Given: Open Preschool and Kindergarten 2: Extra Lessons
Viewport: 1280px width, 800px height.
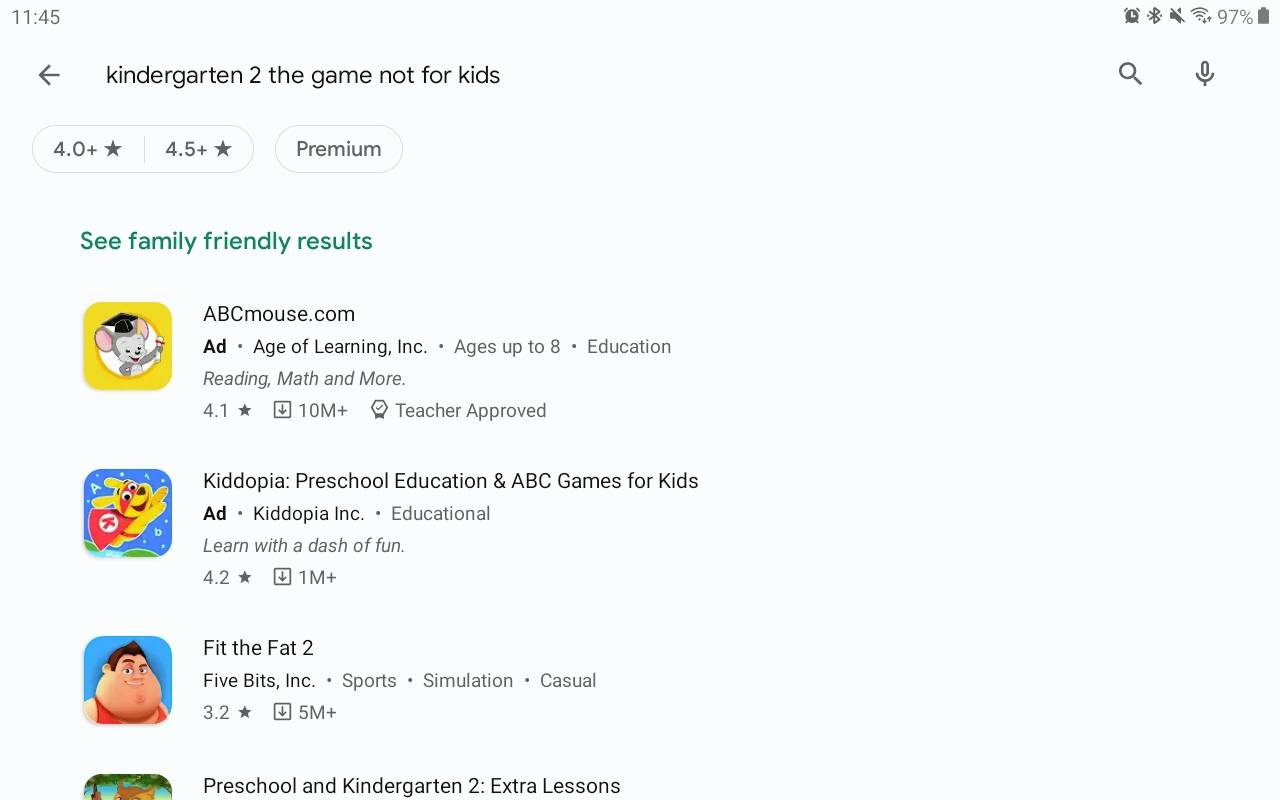Looking at the screenshot, I should tap(411, 786).
